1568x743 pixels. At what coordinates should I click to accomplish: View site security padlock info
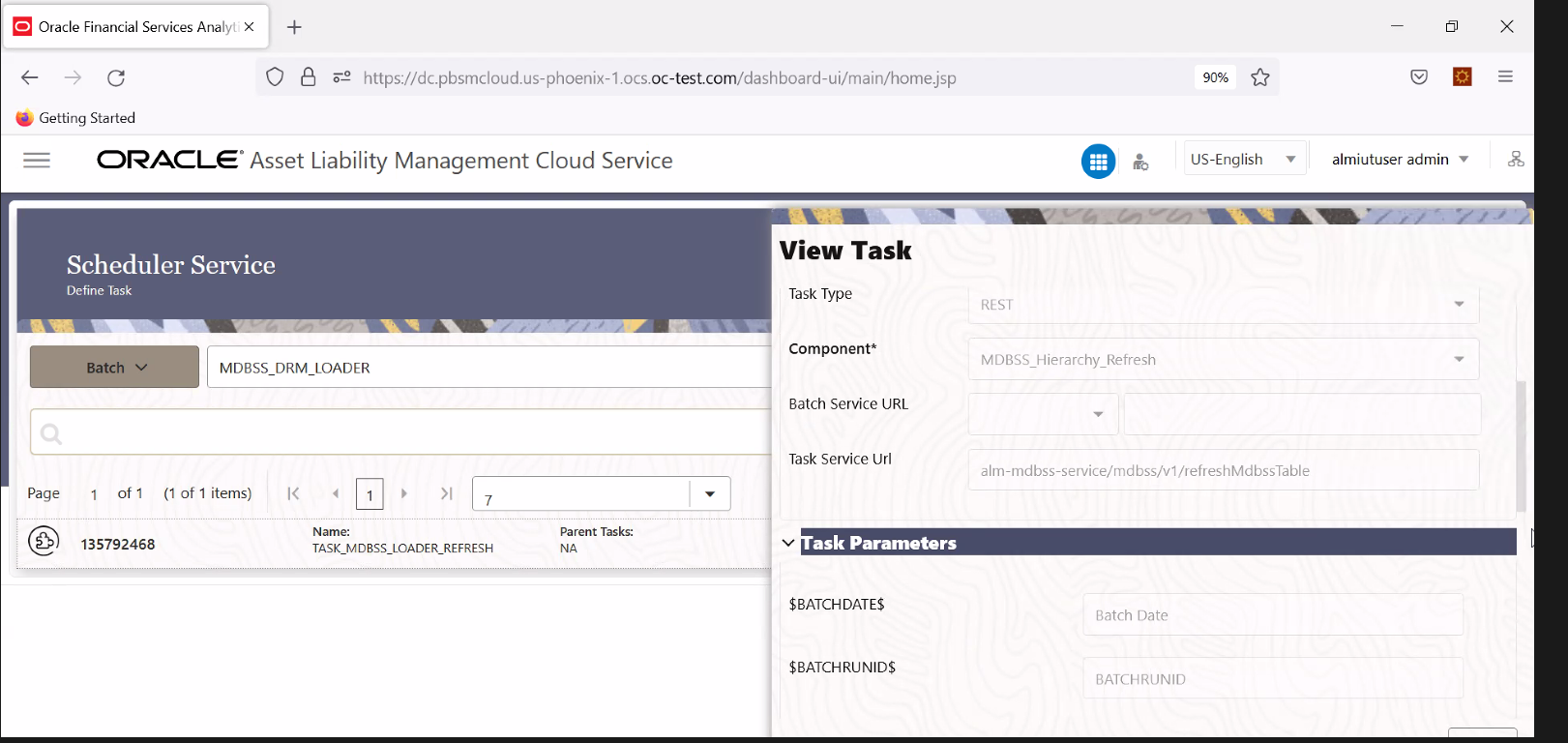[x=309, y=77]
